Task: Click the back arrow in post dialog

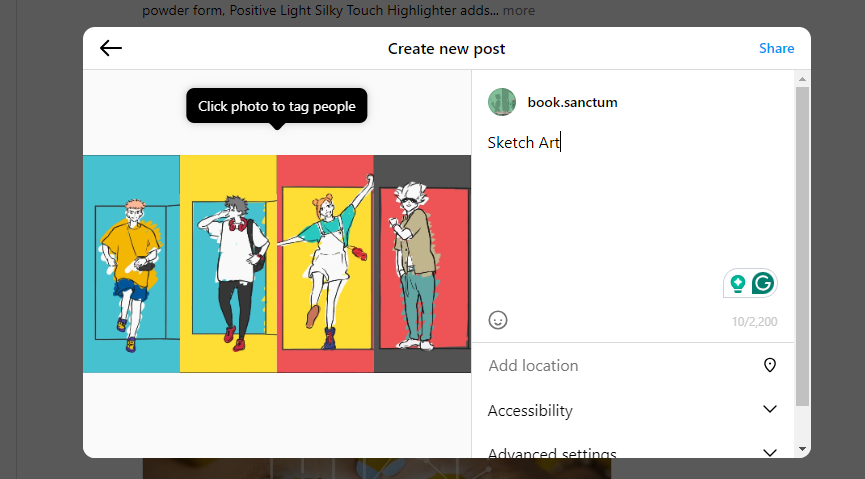Action: tap(111, 48)
